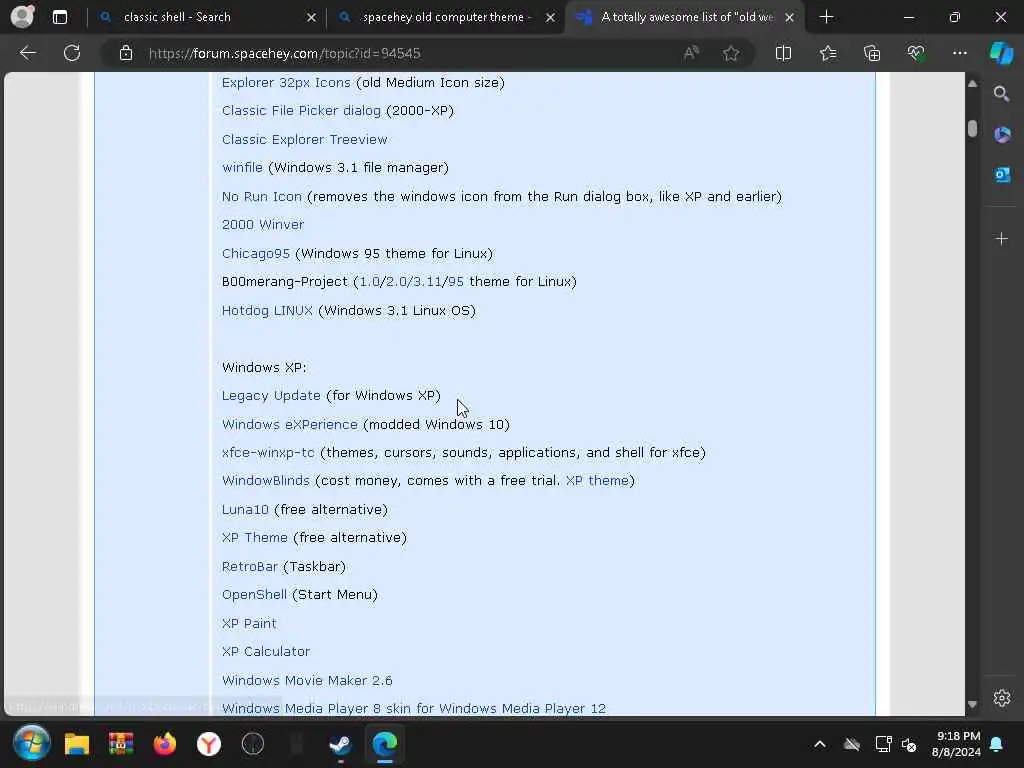The width and height of the screenshot is (1024, 768).
Task: Open the notifications bell in the tray
Action: click(997, 744)
